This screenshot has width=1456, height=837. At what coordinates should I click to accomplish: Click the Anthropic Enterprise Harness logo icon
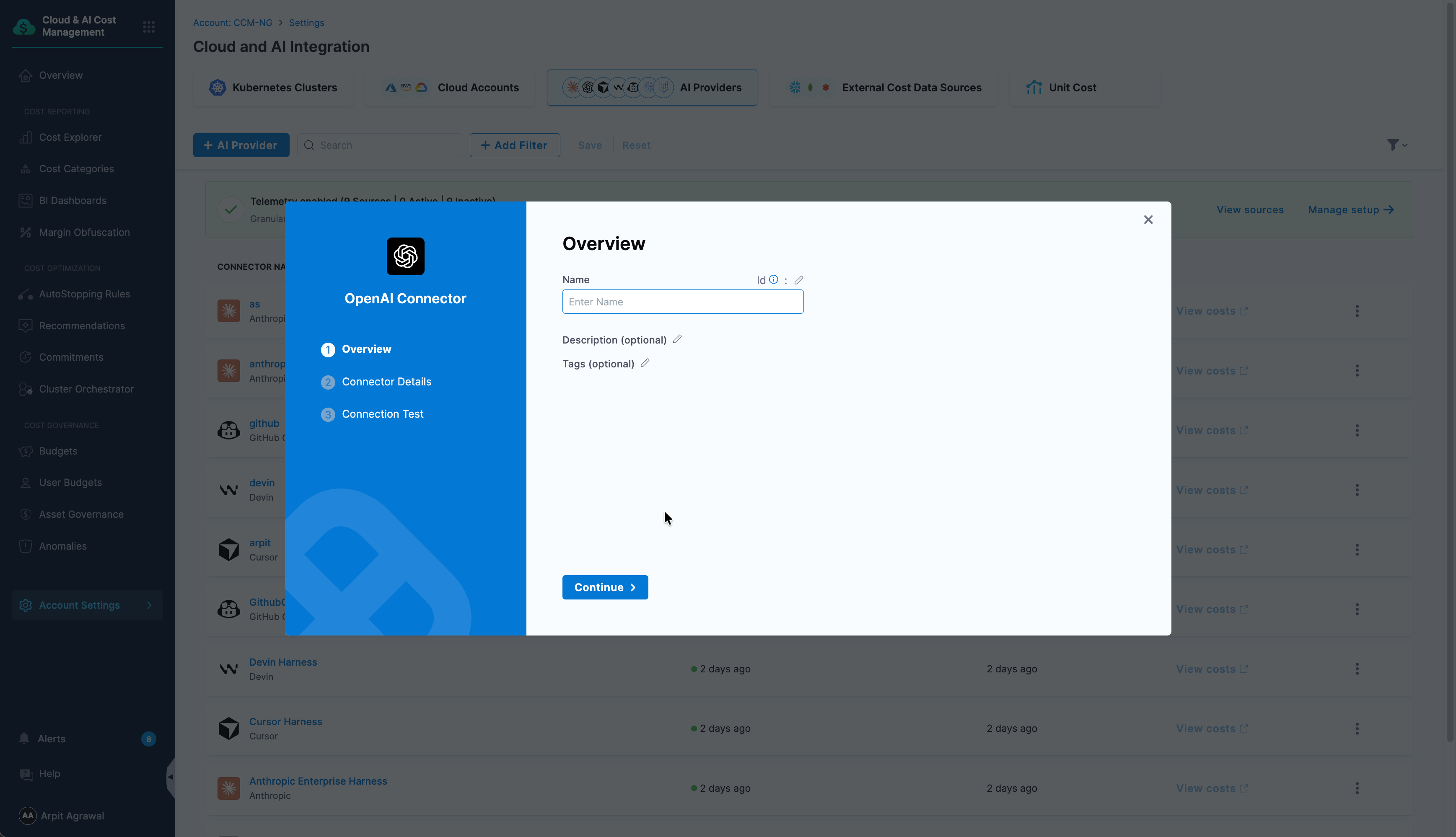point(228,789)
